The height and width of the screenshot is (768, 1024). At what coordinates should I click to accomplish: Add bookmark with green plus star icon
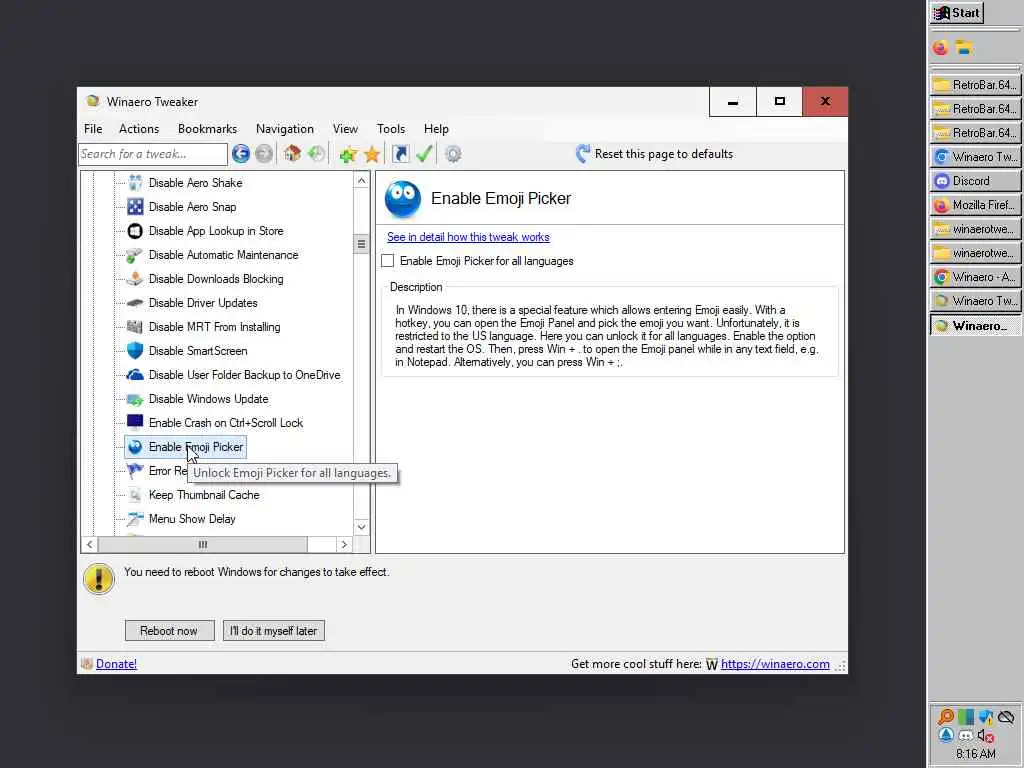348,154
